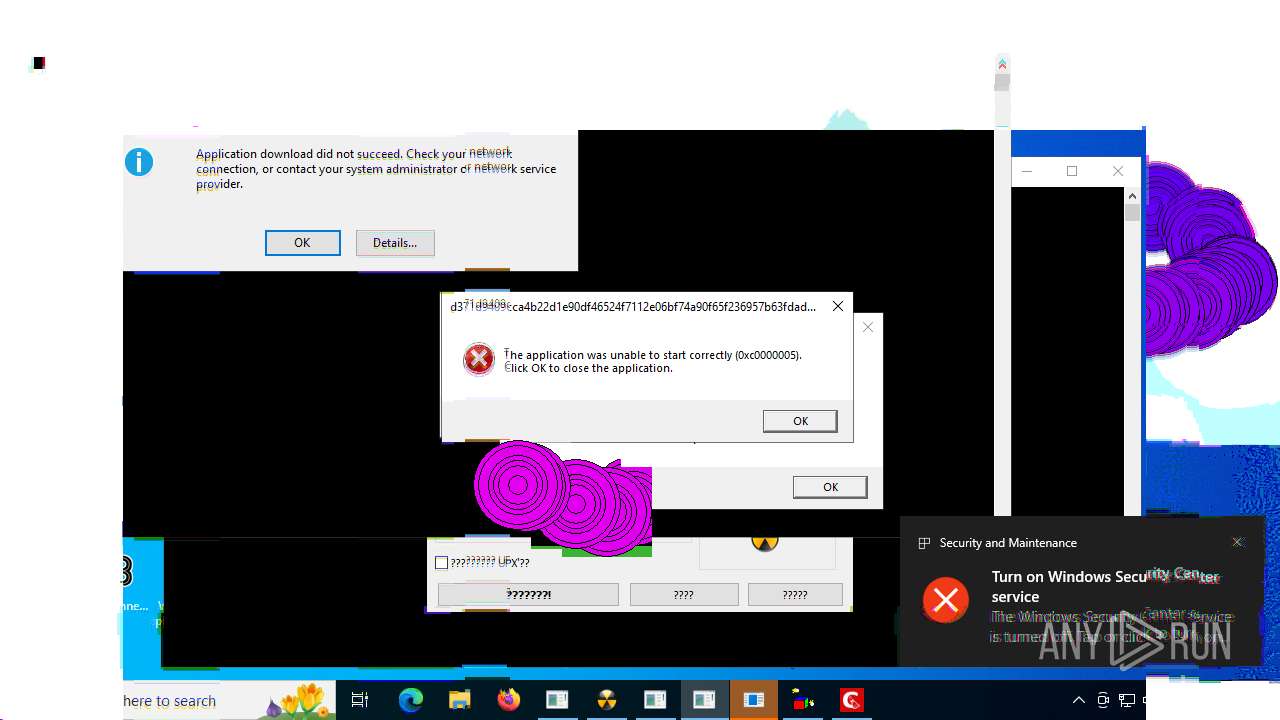Viewport: 1280px width, 720px height.
Task: Launch Microsoft Edge from the taskbar
Action: tap(410, 701)
